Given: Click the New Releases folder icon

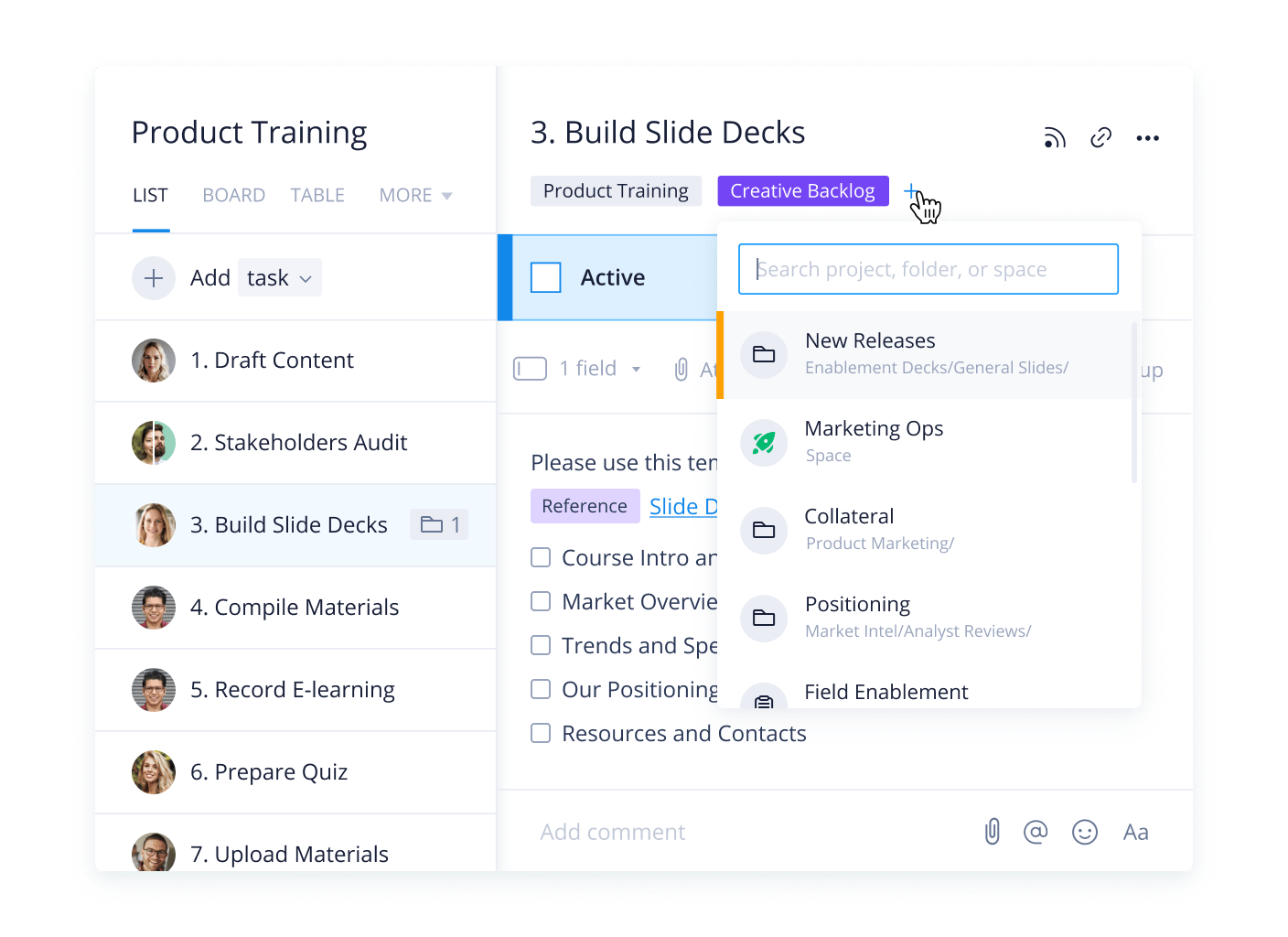Looking at the screenshot, I should (x=764, y=355).
